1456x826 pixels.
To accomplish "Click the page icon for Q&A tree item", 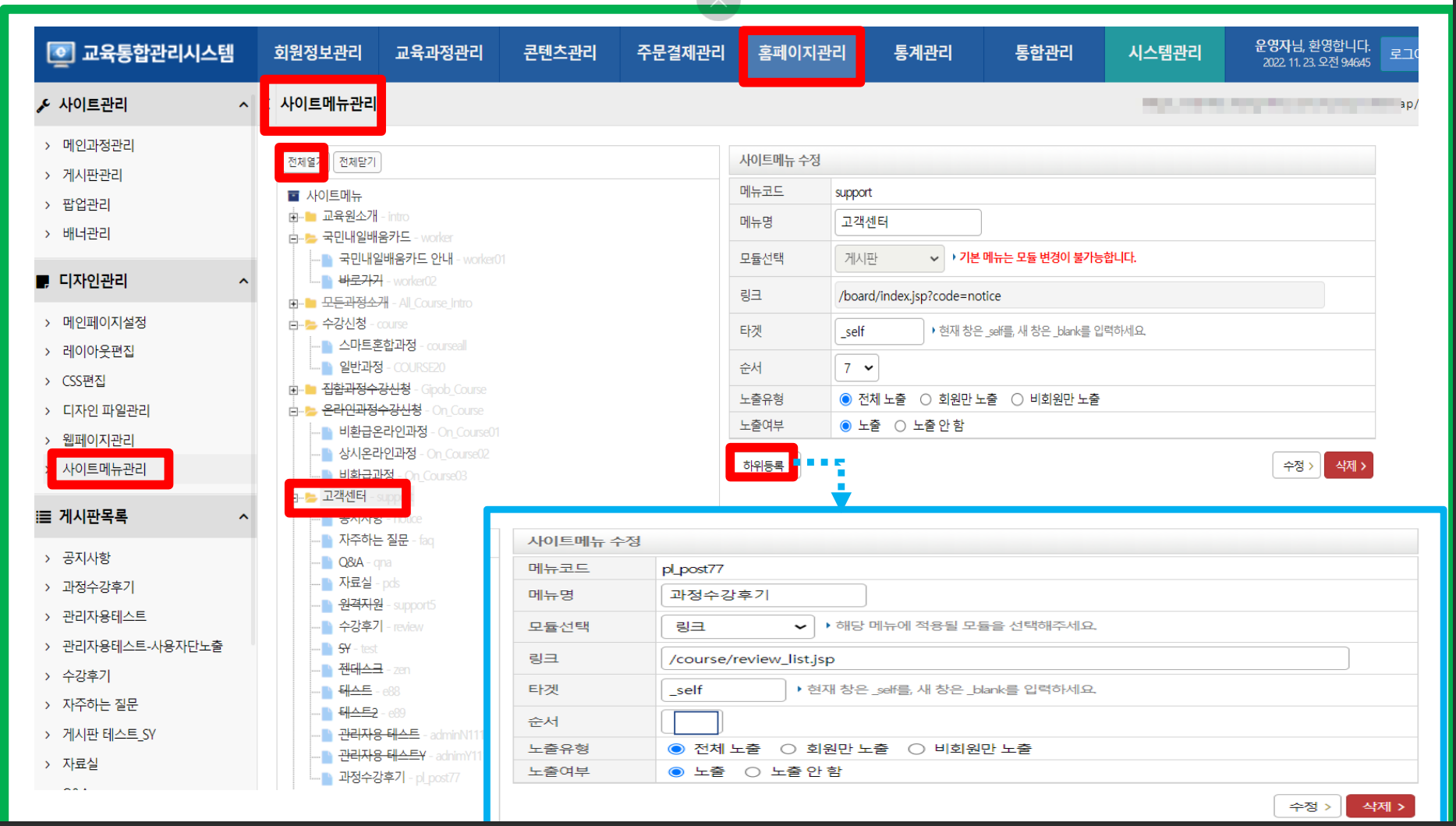I will click(x=328, y=562).
